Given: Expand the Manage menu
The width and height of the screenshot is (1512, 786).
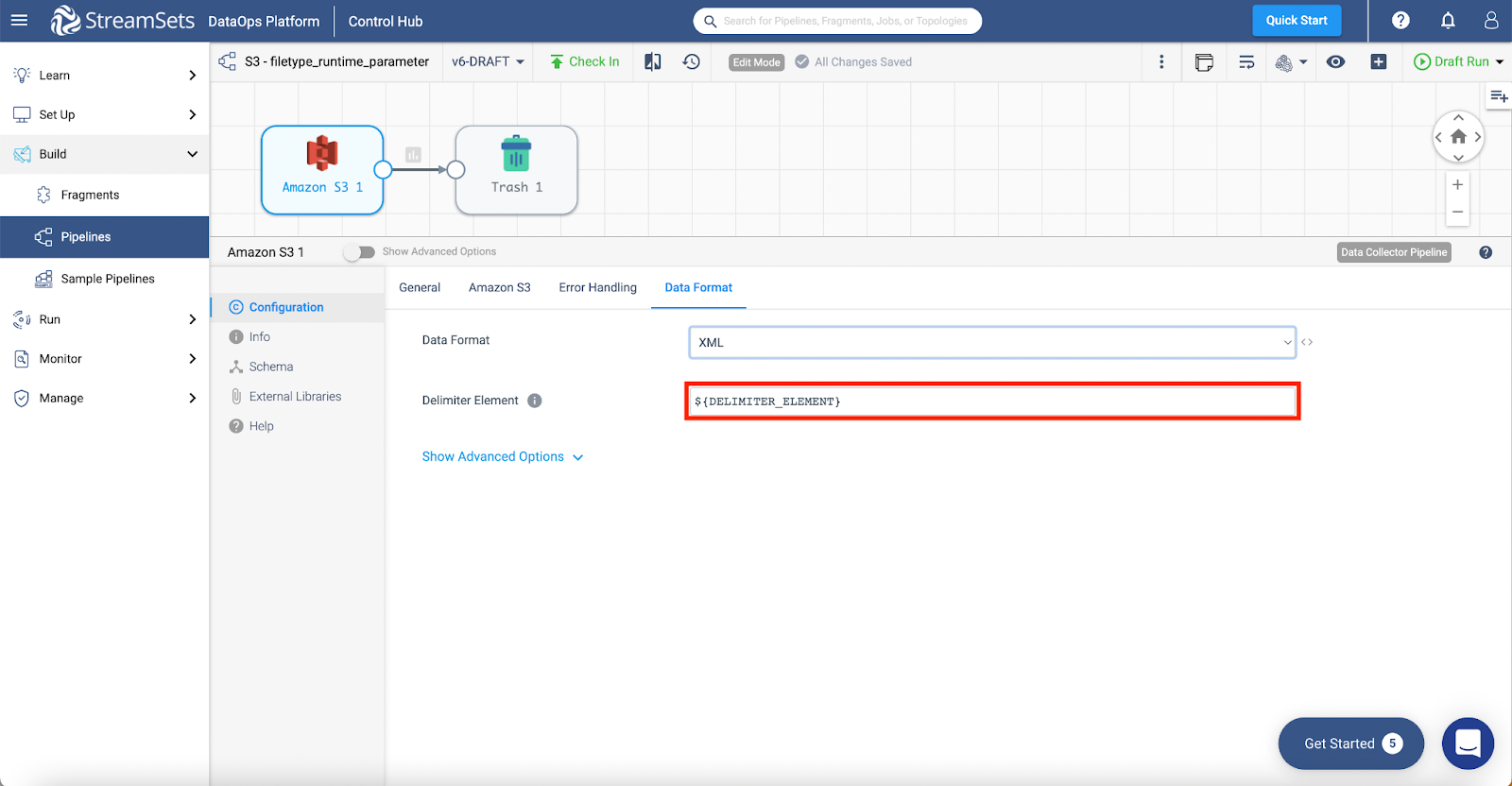Looking at the screenshot, I should (104, 398).
